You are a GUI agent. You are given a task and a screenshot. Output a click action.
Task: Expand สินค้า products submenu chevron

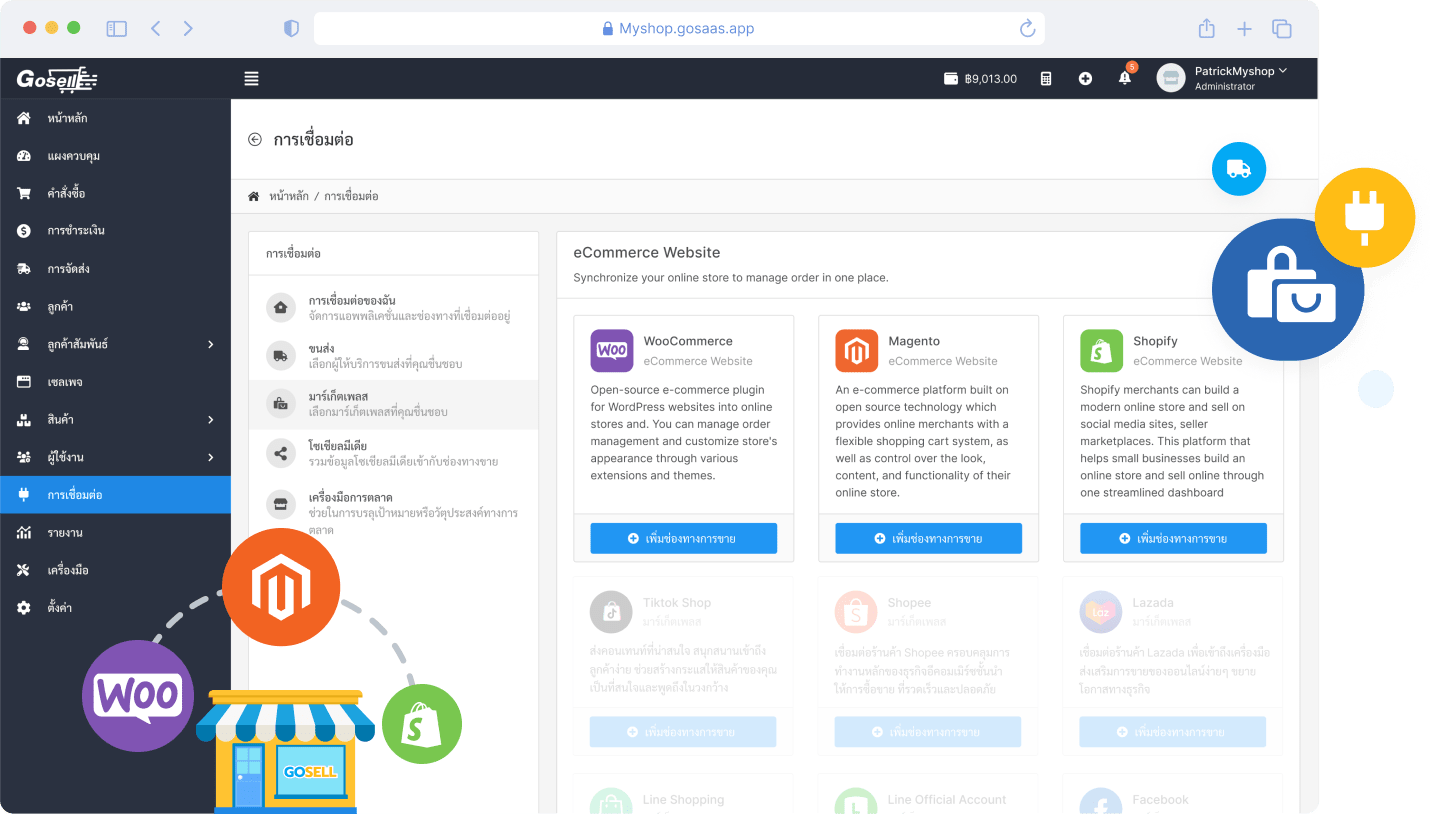coord(210,420)
